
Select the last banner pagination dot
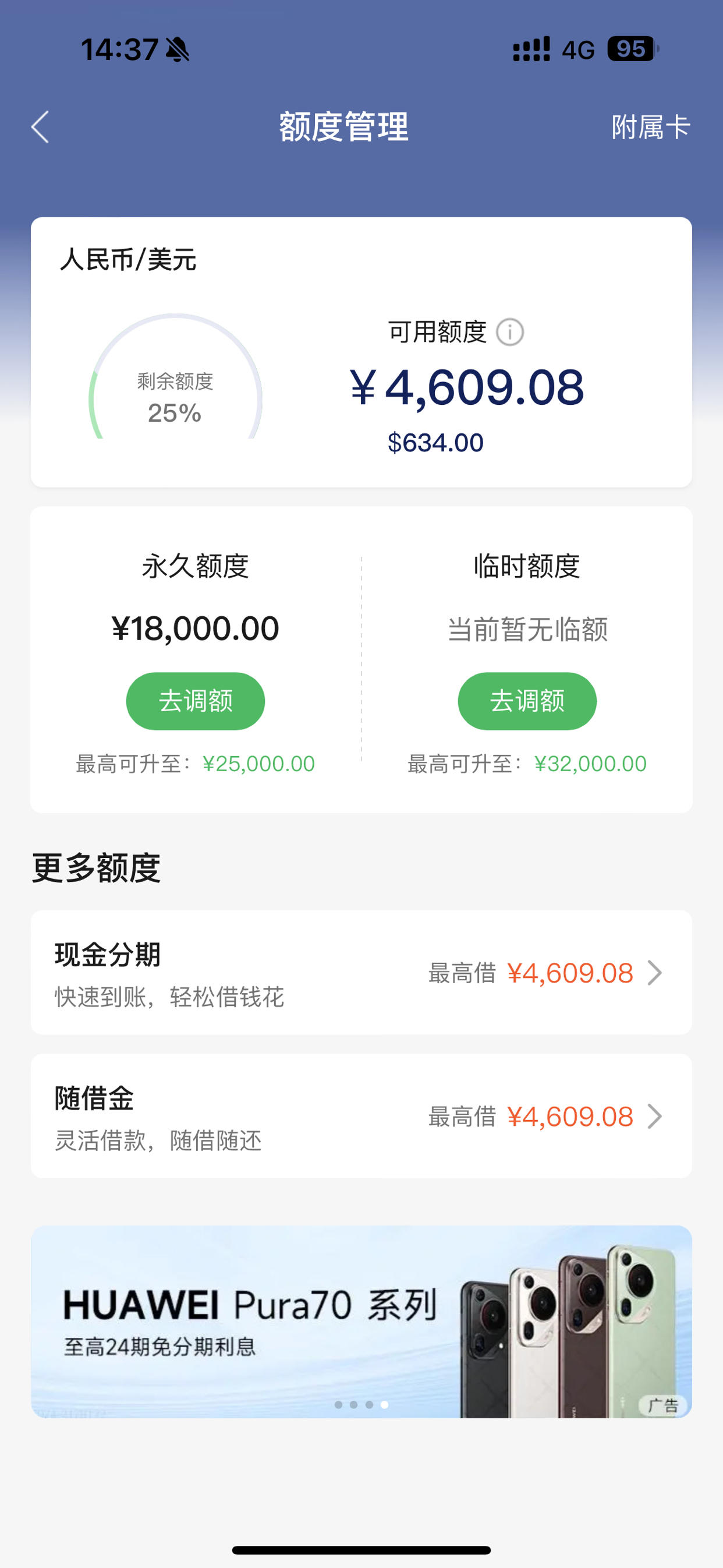[x=385, y=1404]
